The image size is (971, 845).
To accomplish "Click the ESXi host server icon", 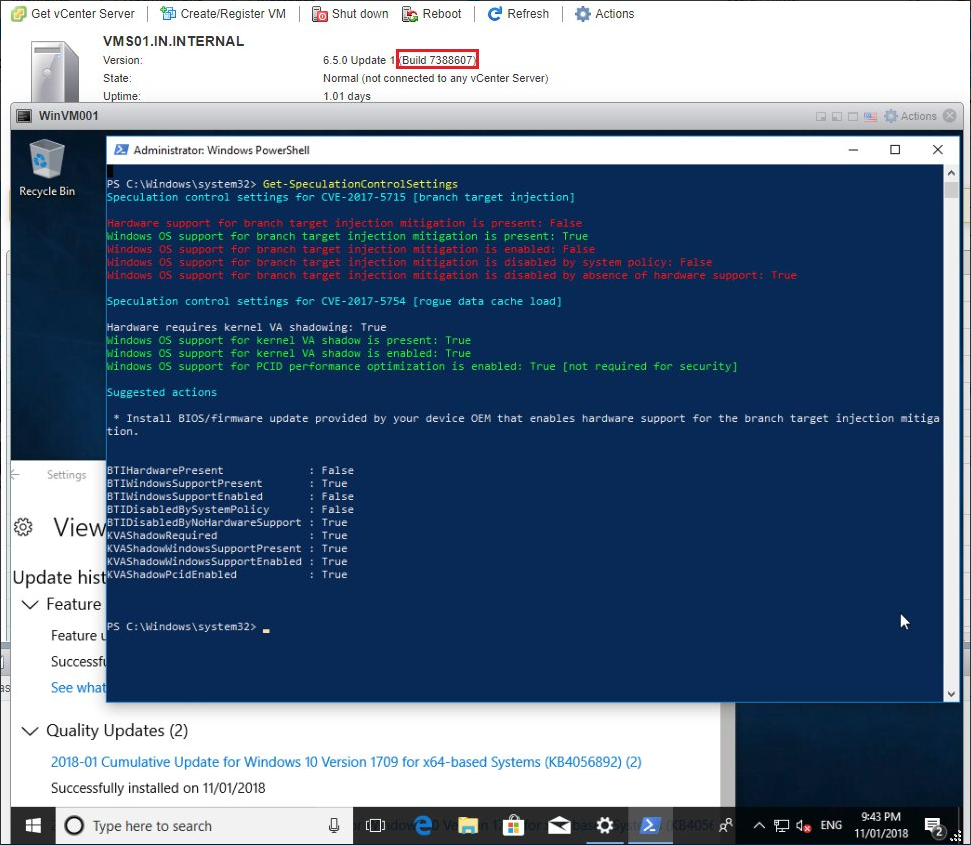I will click(x=54, y=71).
